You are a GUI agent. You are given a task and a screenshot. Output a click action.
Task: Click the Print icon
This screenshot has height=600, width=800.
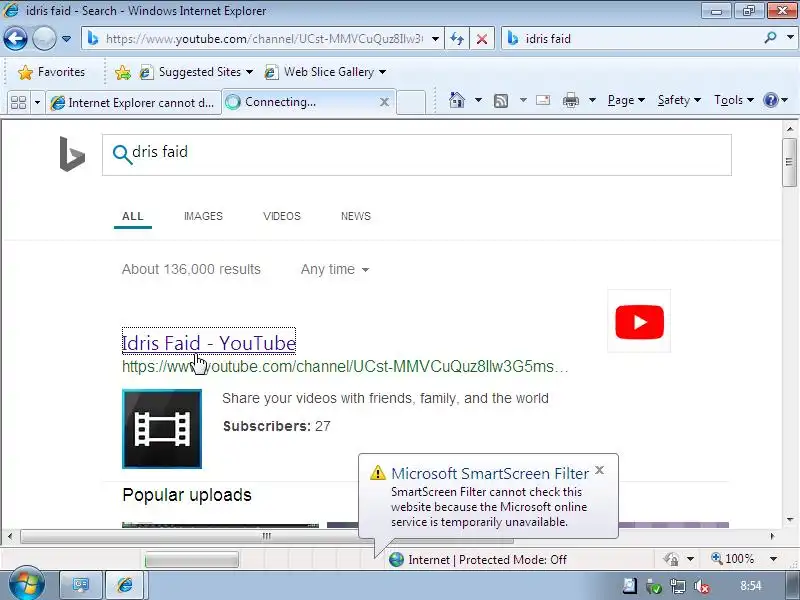tap(571, 100)
